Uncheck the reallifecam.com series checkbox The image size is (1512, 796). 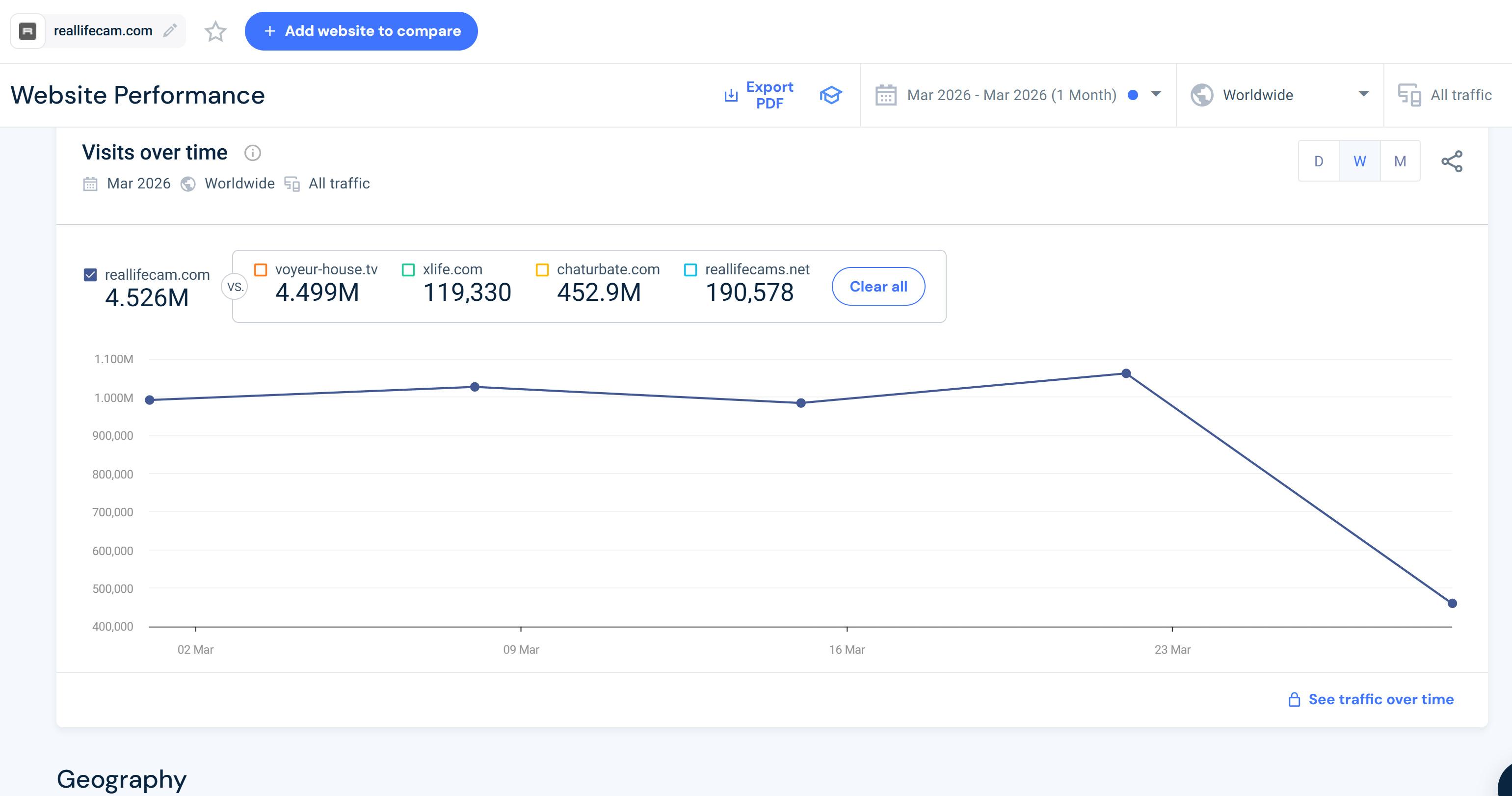tap(90, 275)
